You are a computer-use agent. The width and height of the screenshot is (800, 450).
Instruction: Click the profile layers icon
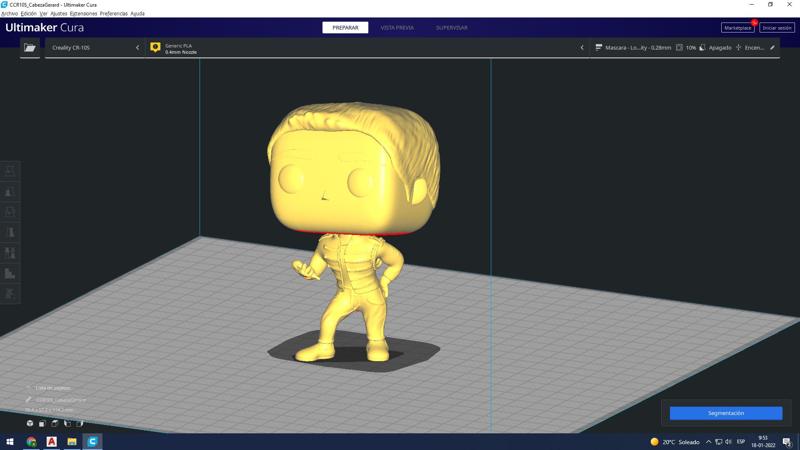coord(598,47)
